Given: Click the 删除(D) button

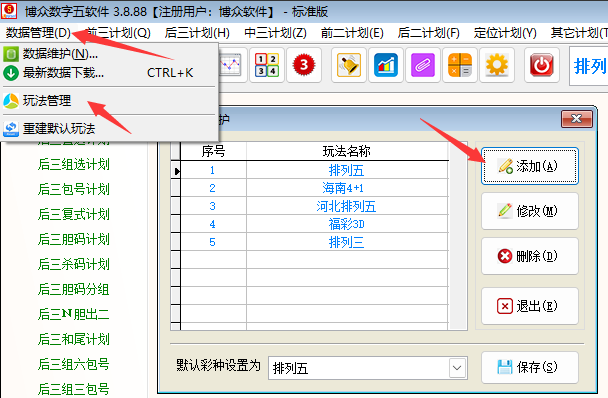Looking at the screenshot, I should point(530,256).
